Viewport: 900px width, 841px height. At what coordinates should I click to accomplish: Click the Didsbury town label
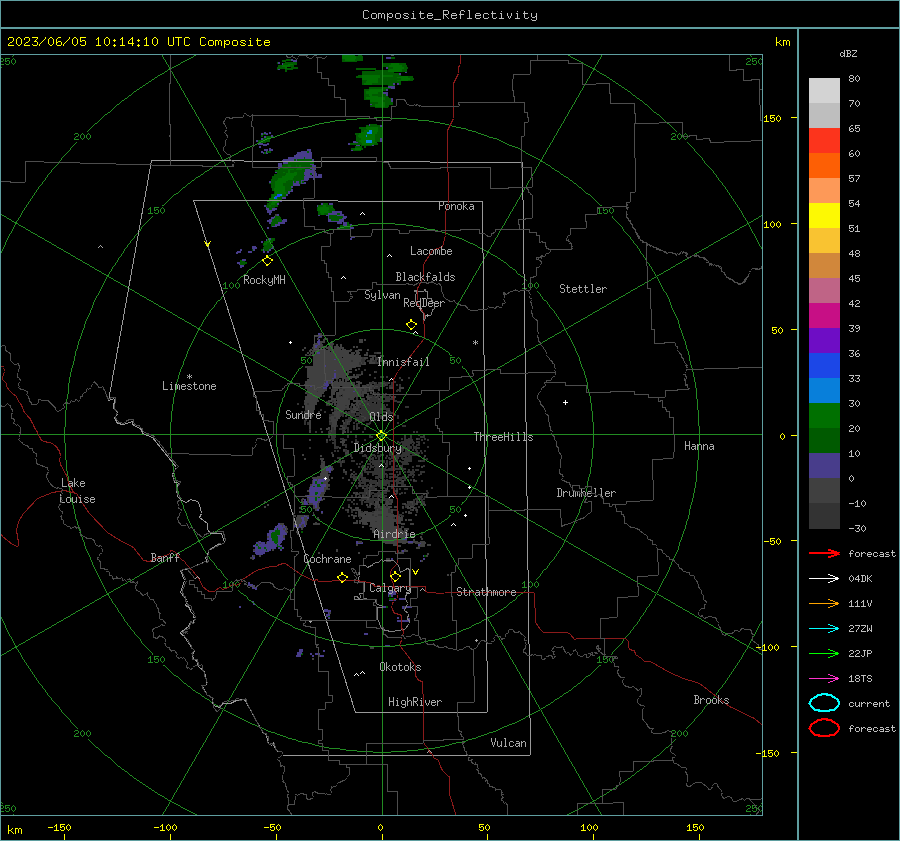coord(377,448)
